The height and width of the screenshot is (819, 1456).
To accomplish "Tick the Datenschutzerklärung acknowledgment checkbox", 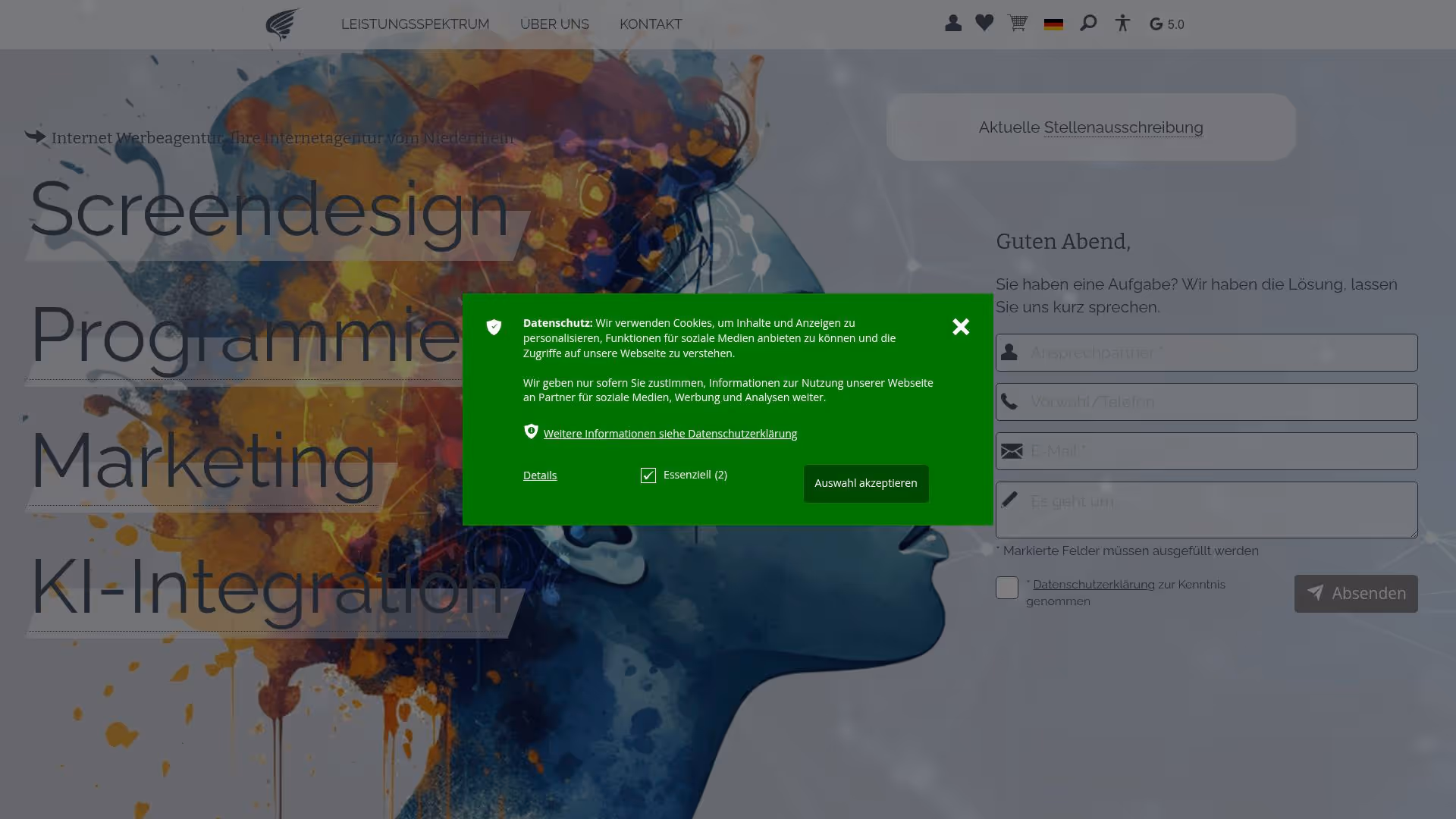I will pyautogui.click(x=1007, y=588).
